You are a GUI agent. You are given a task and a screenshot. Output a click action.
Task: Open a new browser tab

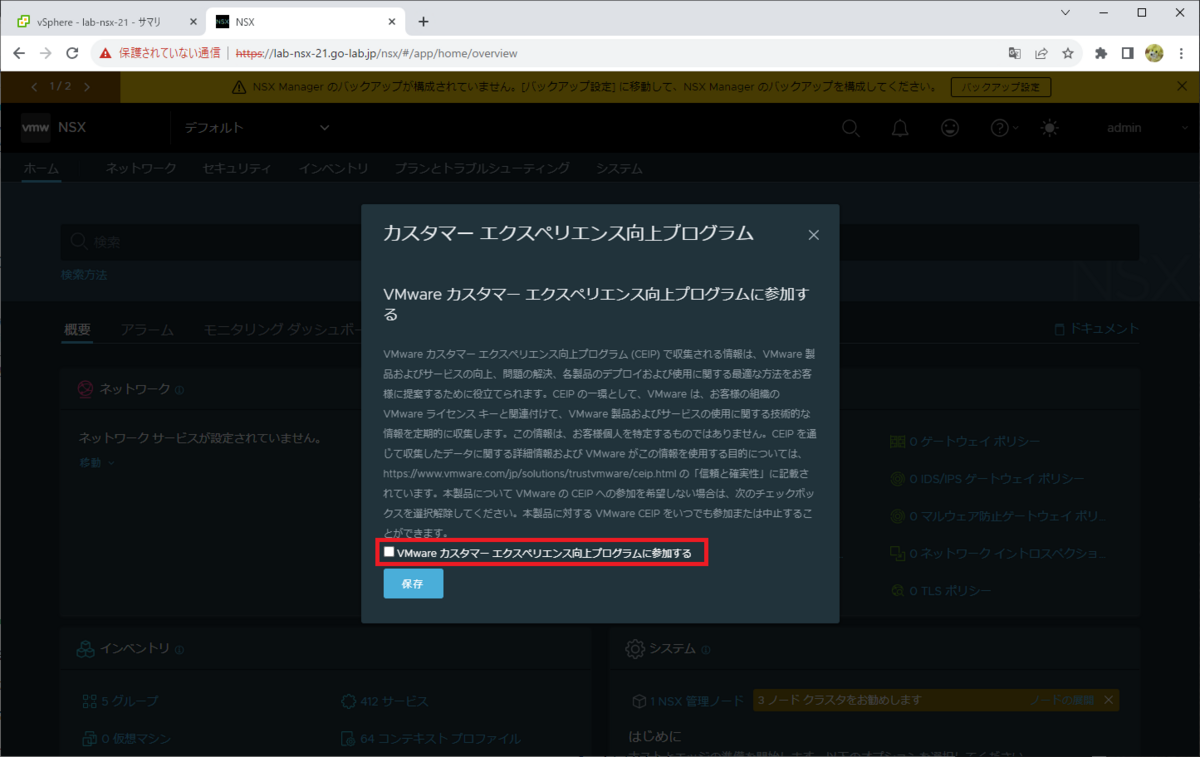pyautogui.click(x=423, y=21)
